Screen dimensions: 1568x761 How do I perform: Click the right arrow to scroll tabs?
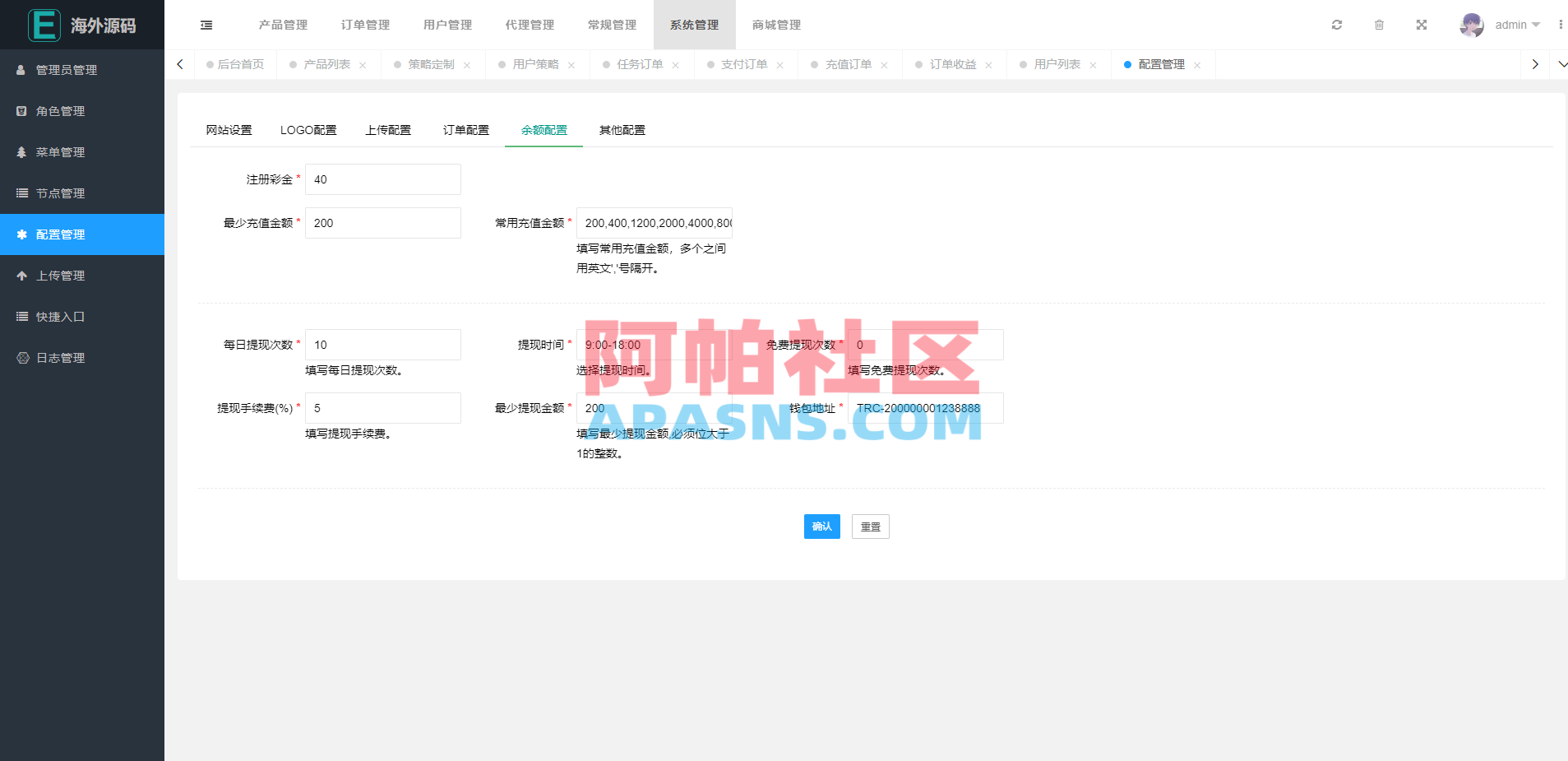point(1535,63)
